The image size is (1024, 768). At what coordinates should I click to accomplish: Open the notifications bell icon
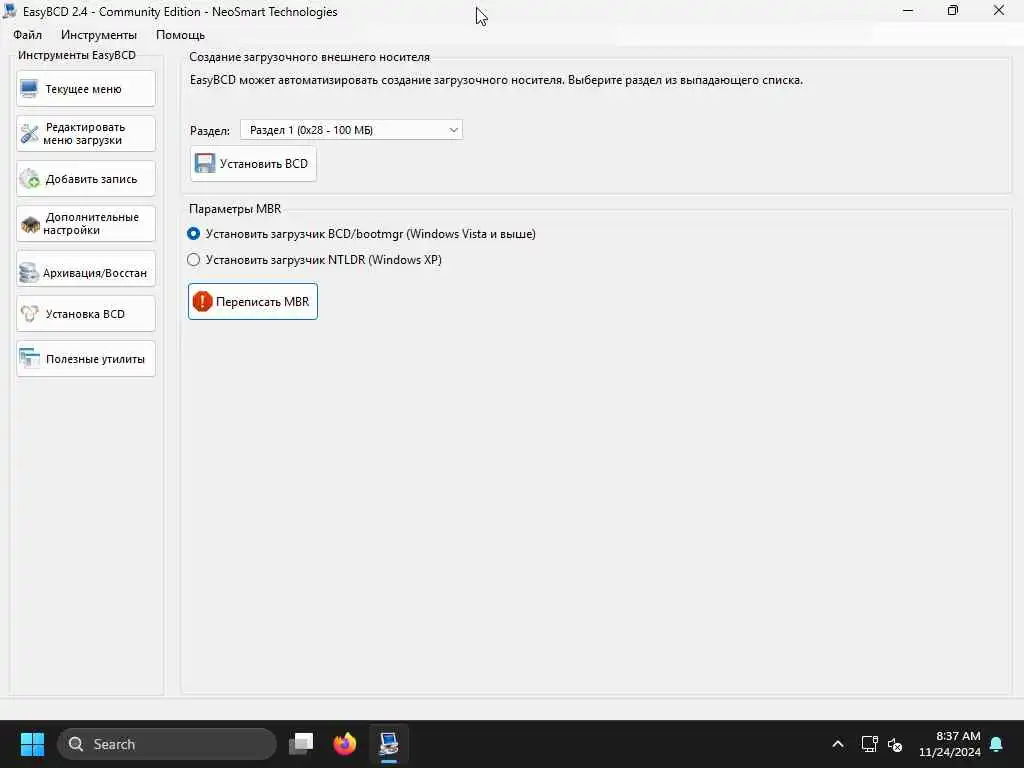coord(997,744)
